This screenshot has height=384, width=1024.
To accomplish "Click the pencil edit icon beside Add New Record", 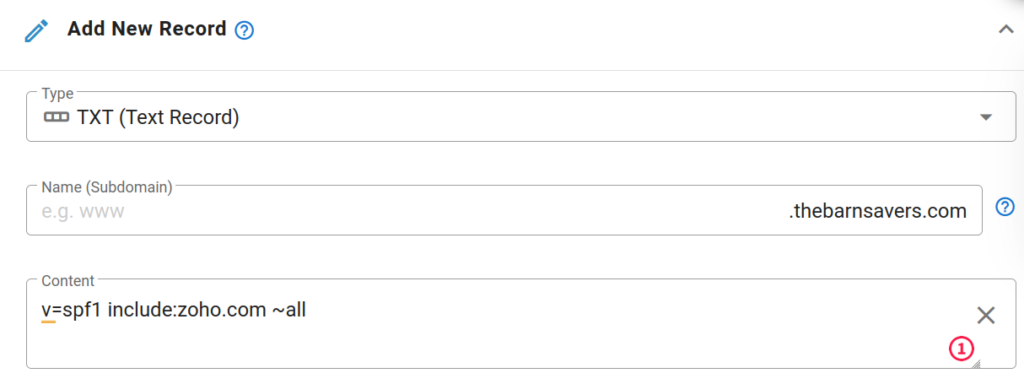I will (37, 31).
